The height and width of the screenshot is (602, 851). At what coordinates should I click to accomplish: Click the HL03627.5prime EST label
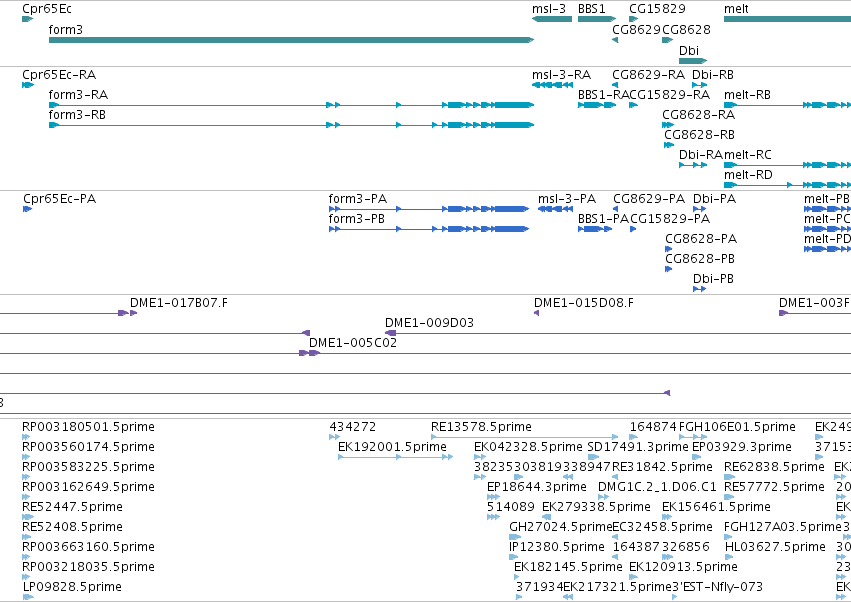776,547
